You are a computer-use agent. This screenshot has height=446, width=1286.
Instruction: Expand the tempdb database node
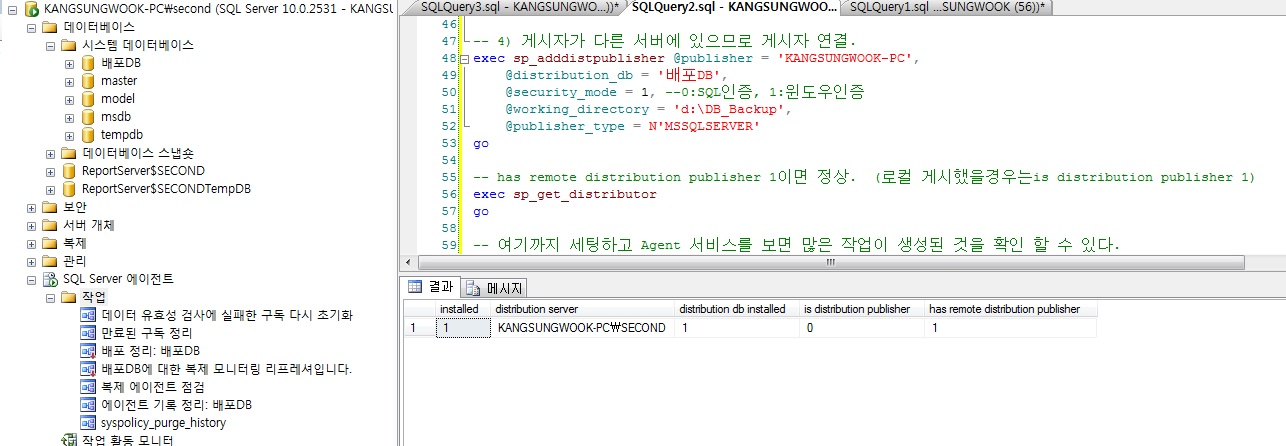69,135
